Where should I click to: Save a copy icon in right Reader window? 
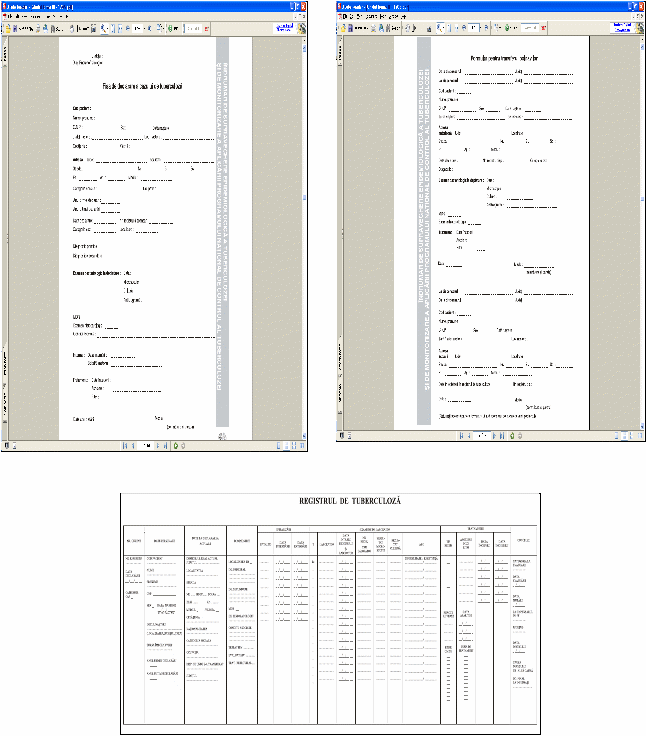click(x=351, y=28)
